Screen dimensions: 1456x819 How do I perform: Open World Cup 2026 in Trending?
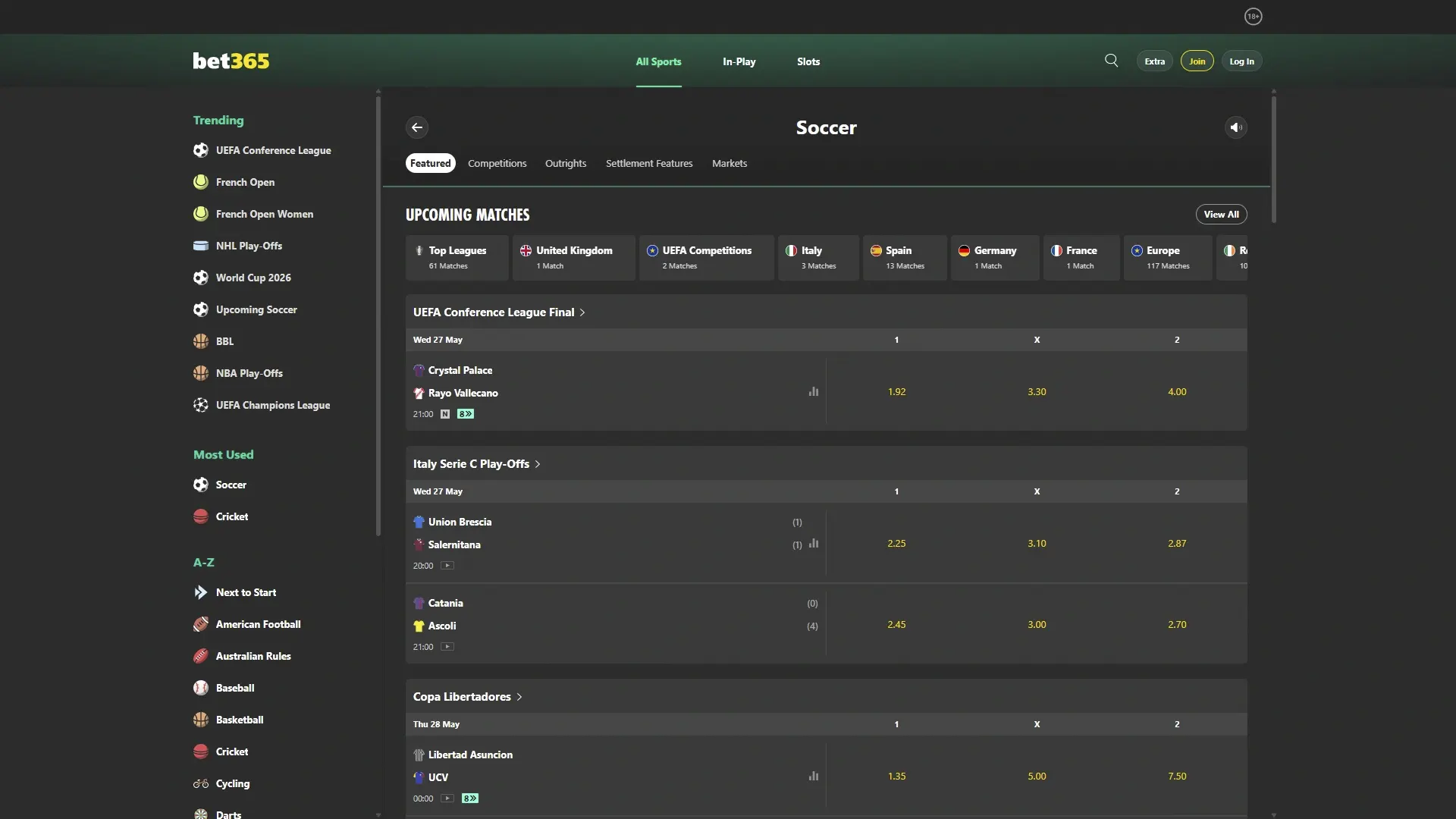[x=242, y=278]
